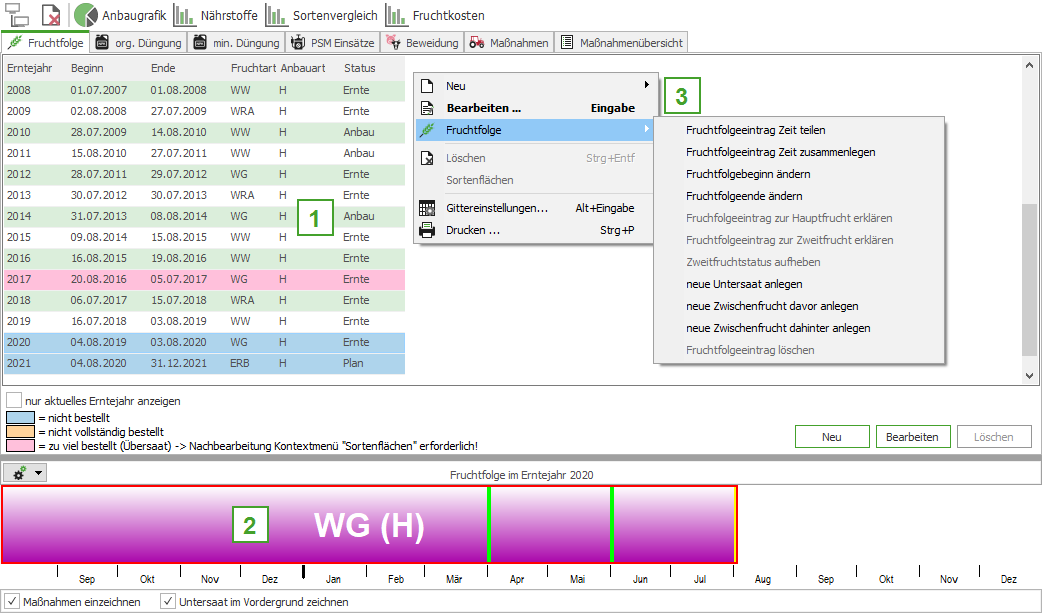Uncheck Untersaat im Vordergrund zeichnen
This screenshot has height=613, width=1042.
click(168, 602)
